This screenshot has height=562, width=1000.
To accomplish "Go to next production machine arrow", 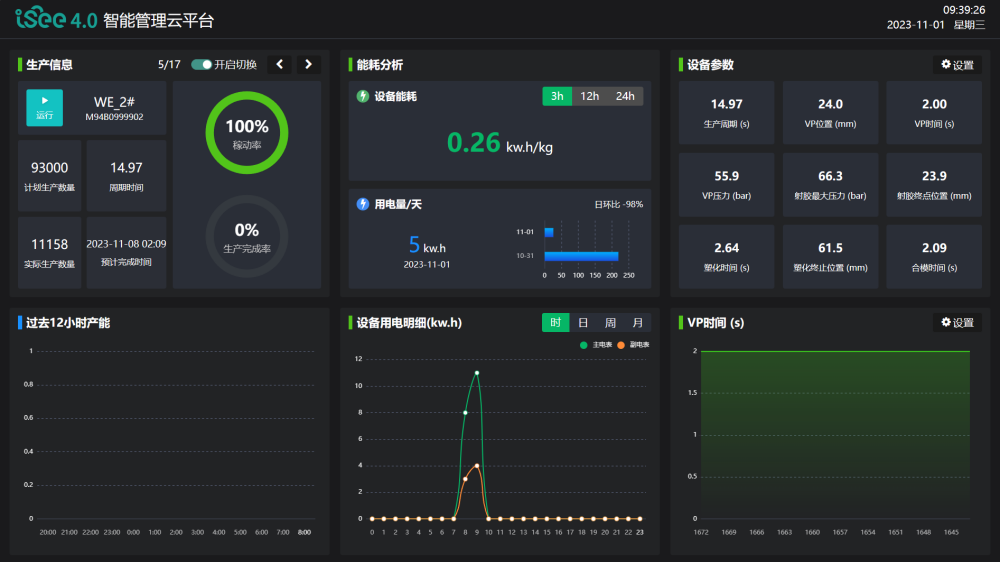I will (308, 65).
